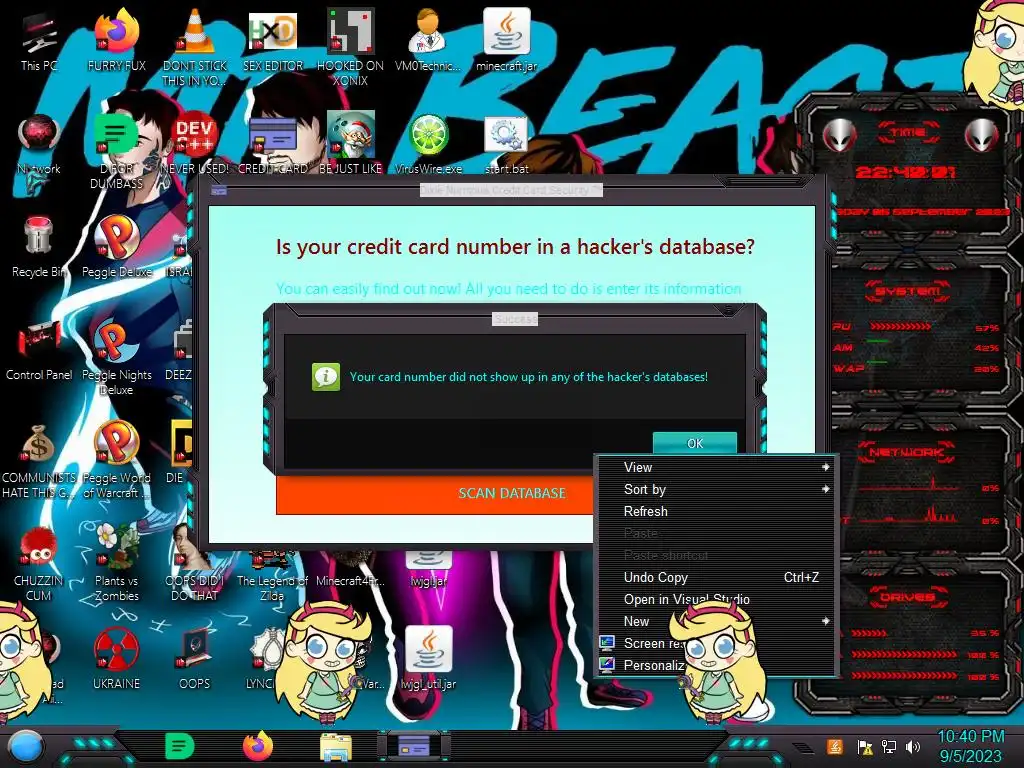The height and width of the screenshot is (768, 1024).
Task: Click the network tray icon
Action: click(x=888, y=747)
